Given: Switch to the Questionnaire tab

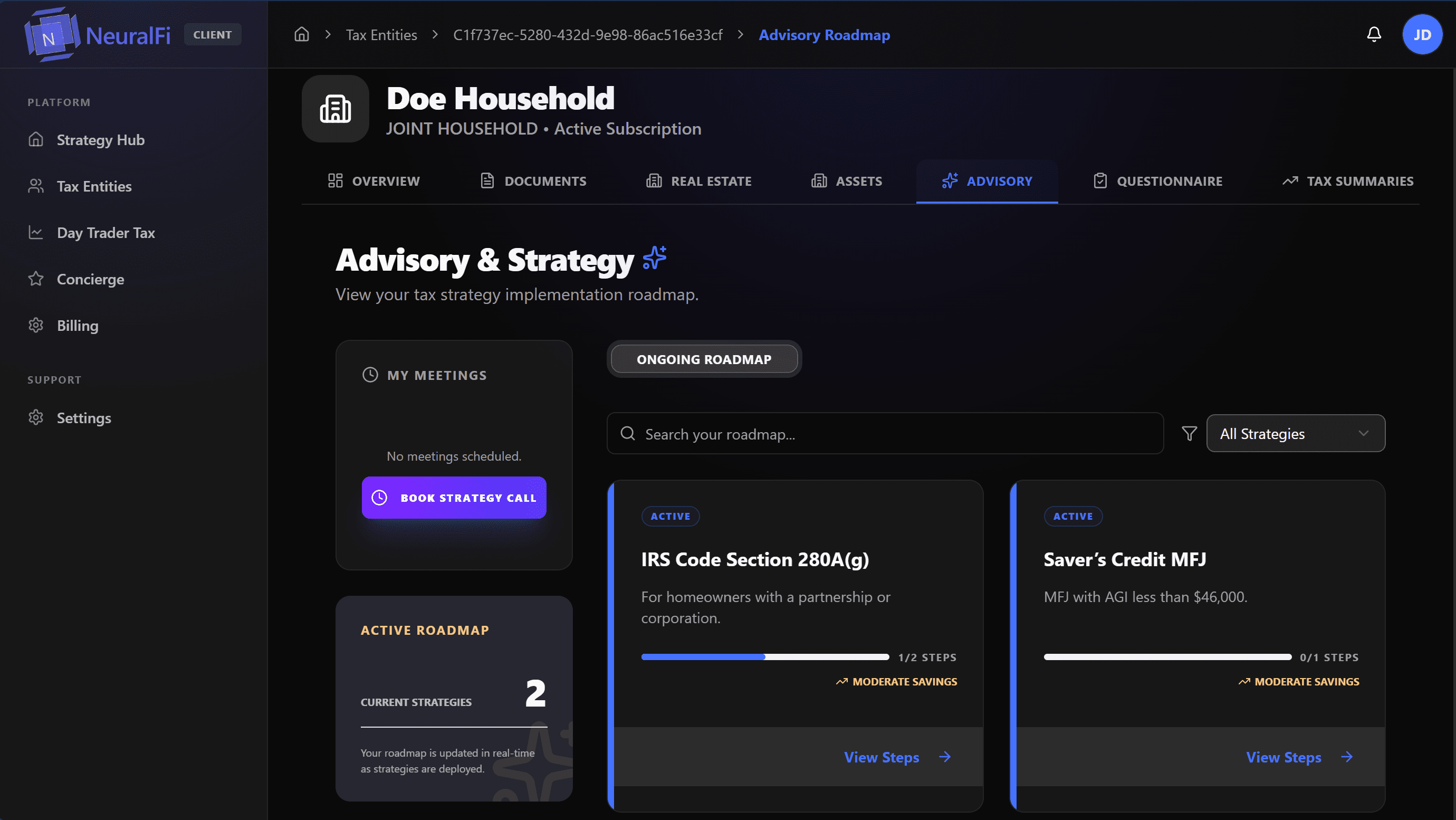Looking at the screenshot, I should [1157, 181].
